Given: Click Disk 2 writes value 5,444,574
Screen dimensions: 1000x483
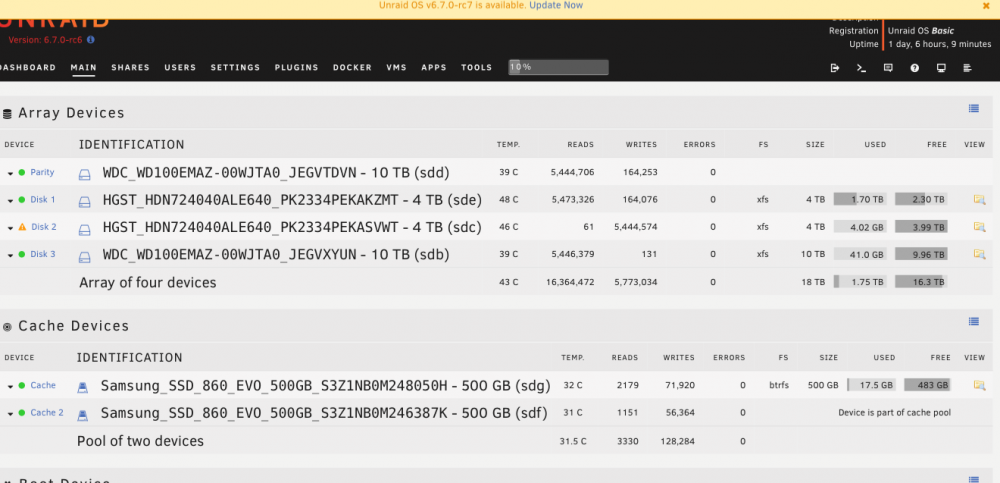Looking at the screenshot, I should [635, 227].
